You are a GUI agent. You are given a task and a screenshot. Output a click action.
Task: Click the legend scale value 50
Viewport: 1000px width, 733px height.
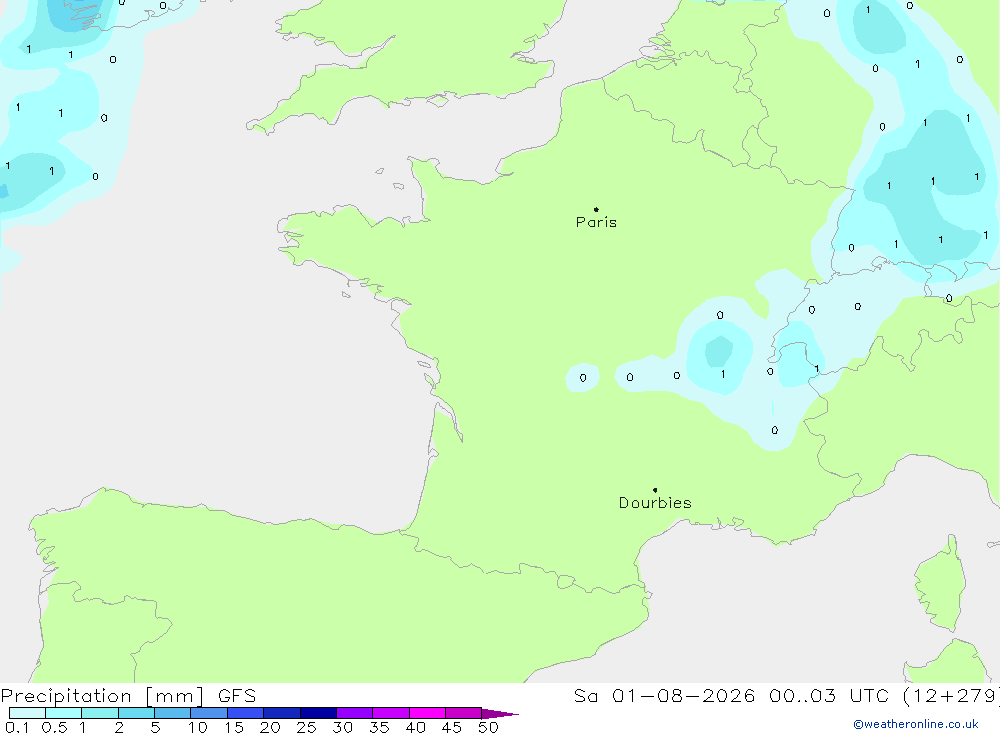click(488, 727)
